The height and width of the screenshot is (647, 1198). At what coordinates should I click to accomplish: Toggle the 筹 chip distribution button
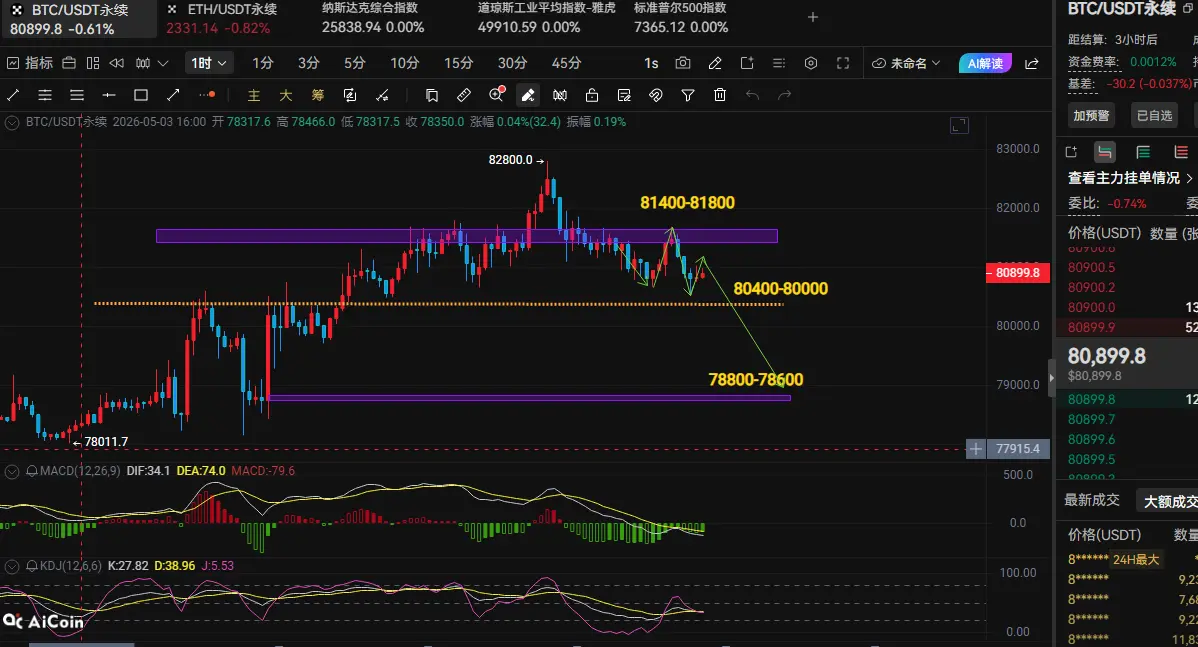click(x=318, y=95)
